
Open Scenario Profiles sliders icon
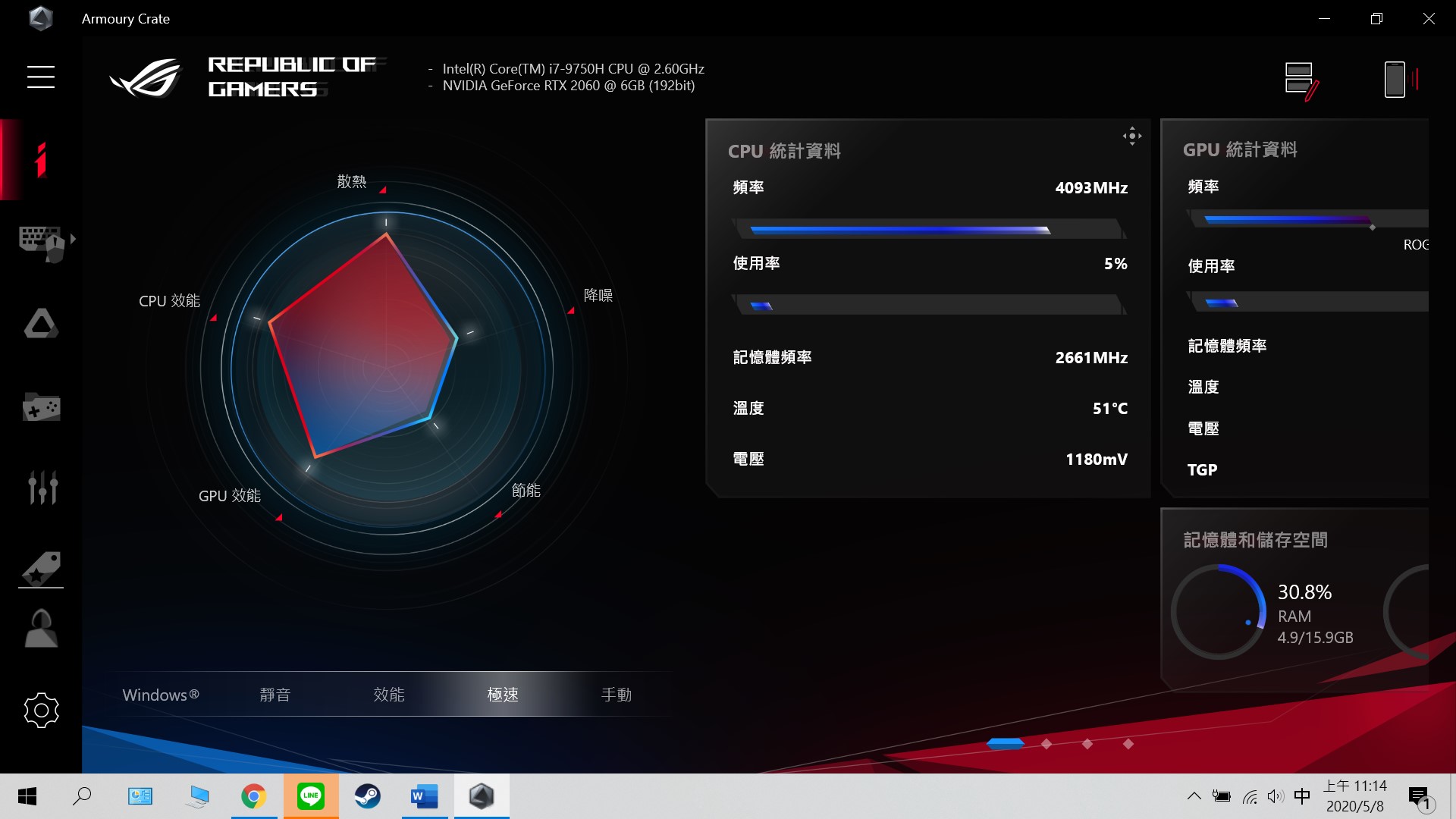pyautogui.click(x=42, y=486)
